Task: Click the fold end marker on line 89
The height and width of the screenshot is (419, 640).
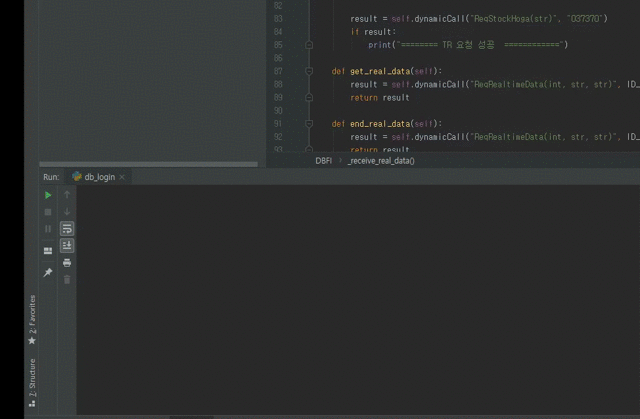Action: 309,98
